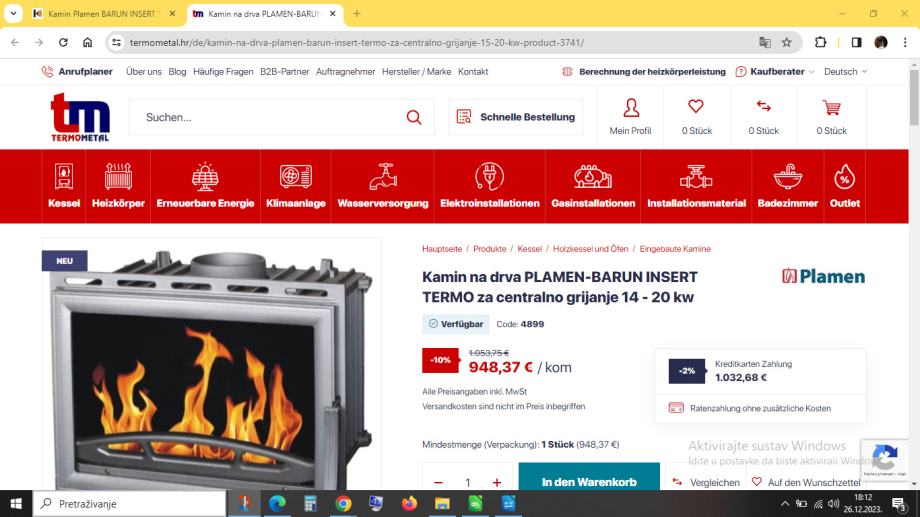Open Hersteller / Marke menu item
Screen dimensions: 920x517
(x=417, y=72)
